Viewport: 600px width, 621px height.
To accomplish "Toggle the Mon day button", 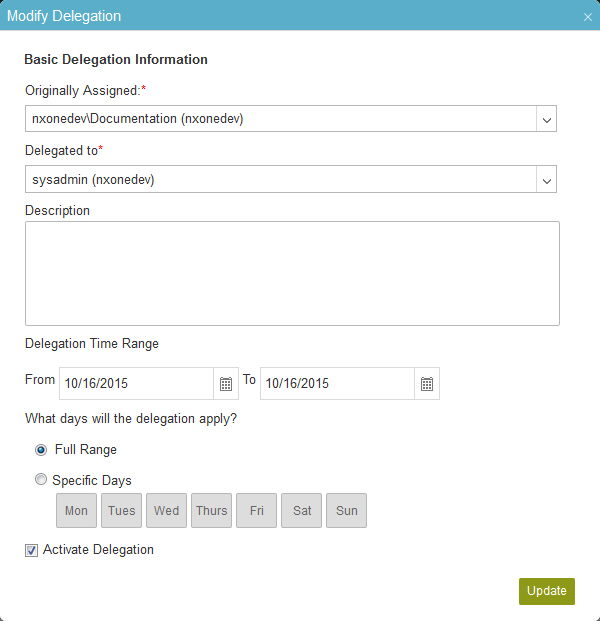I will tap(76, 511).
